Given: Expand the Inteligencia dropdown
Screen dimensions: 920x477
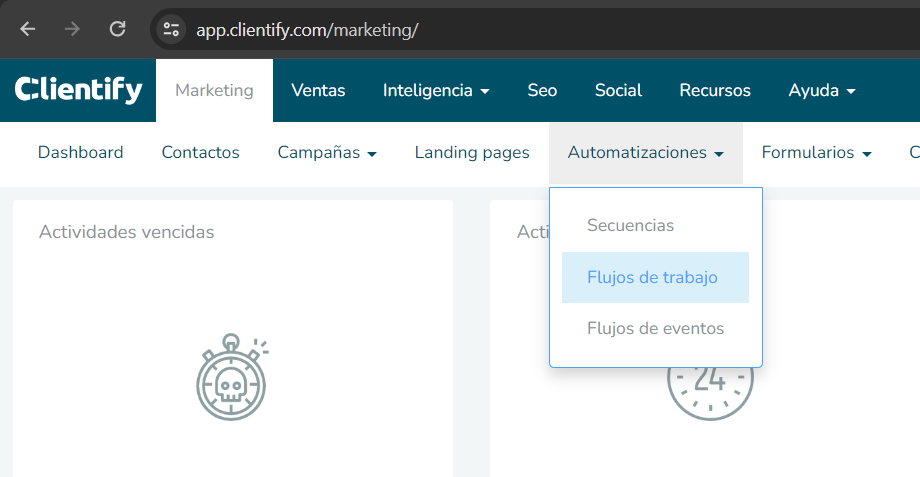Looking at the screenshot, I should (436, 90).
